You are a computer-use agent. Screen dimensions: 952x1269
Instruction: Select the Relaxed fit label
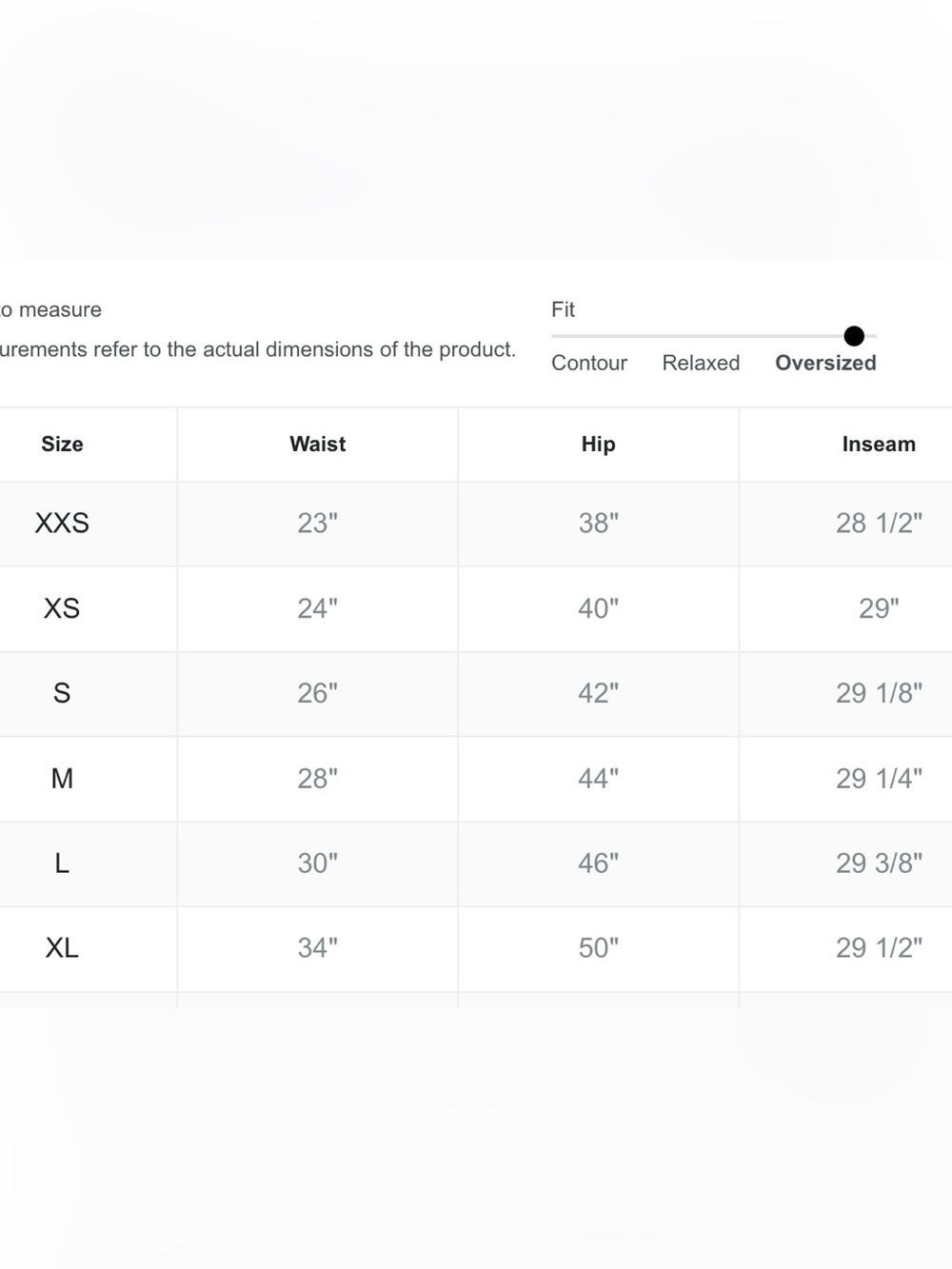click(x=701, y=363)
